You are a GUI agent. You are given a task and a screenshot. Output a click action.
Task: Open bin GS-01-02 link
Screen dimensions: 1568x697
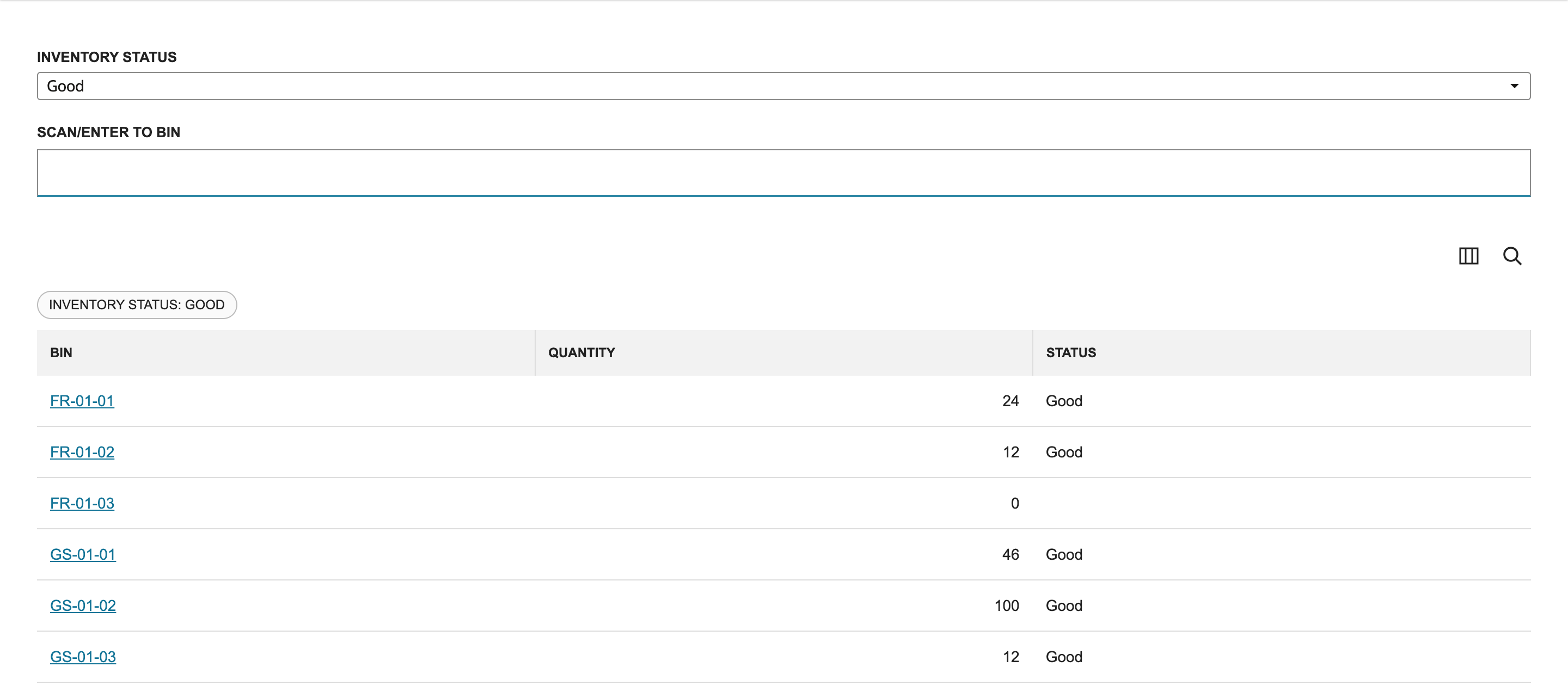coord(83,605)
